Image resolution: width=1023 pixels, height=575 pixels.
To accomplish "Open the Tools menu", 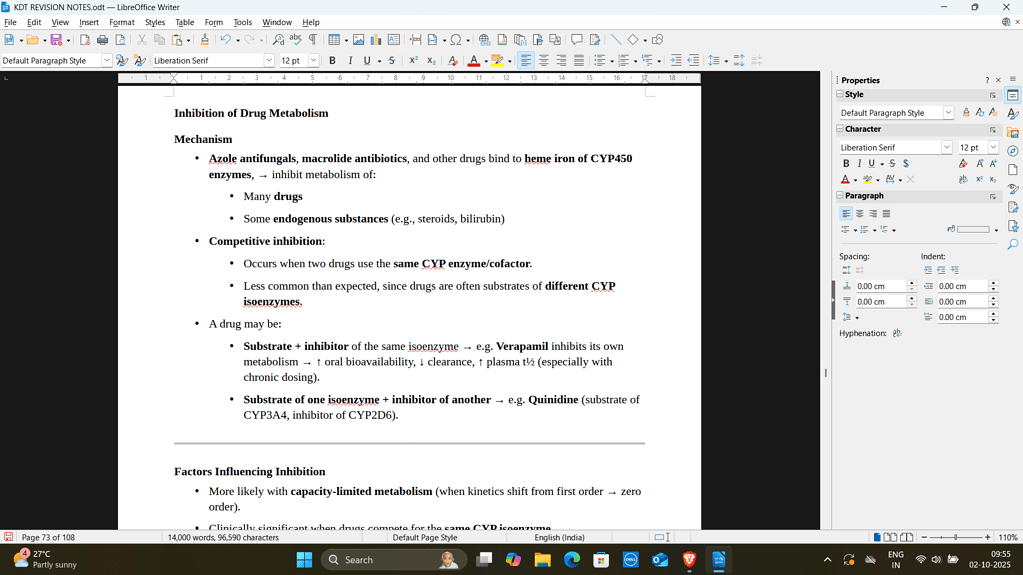I will coord(242,22).
